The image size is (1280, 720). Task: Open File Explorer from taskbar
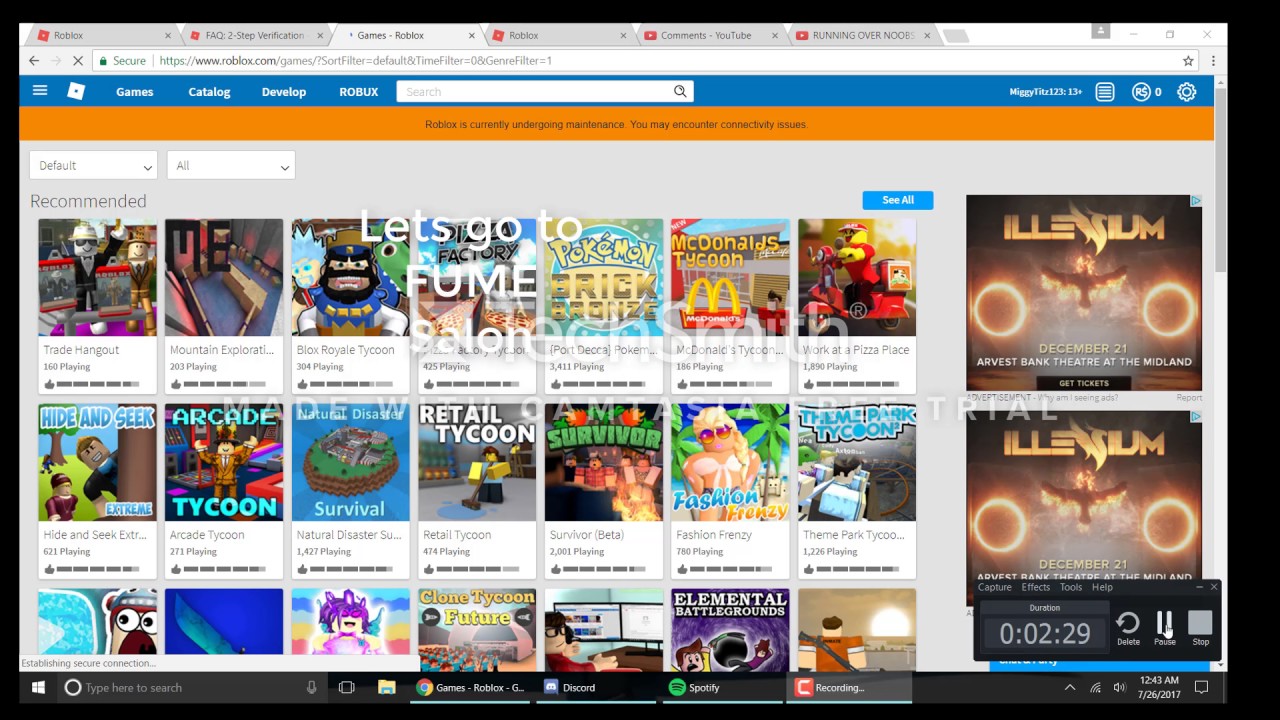(x=387, y=687)
